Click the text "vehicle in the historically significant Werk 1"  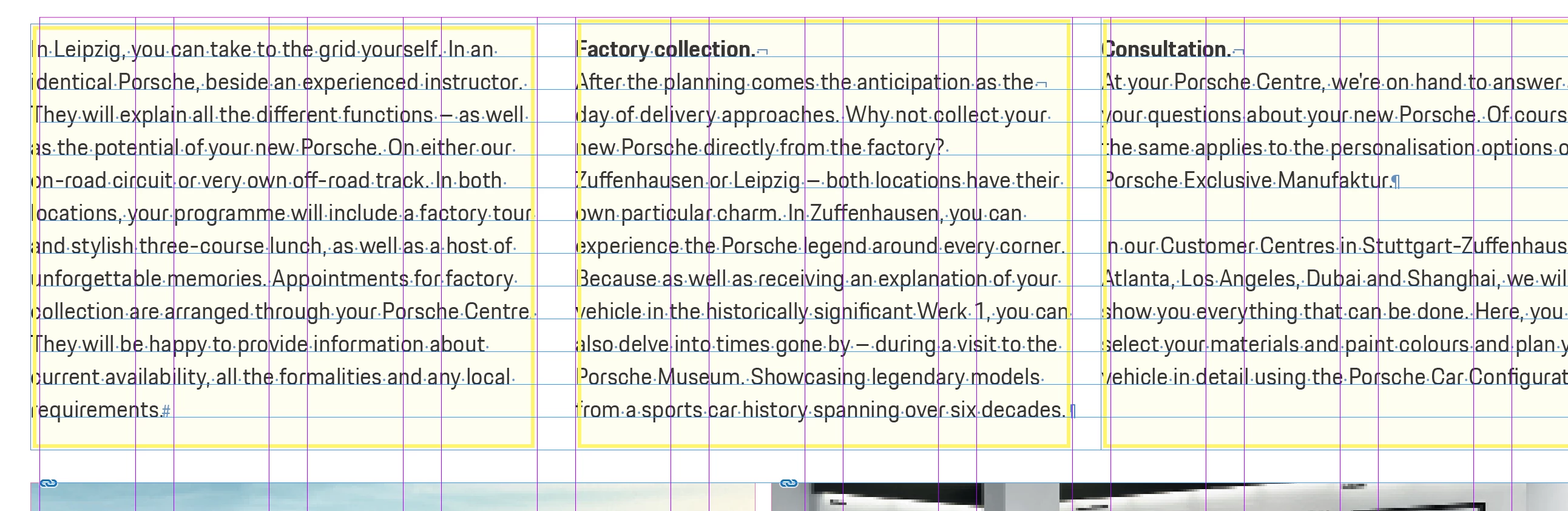pyautogui.click(x=781, y=312)
